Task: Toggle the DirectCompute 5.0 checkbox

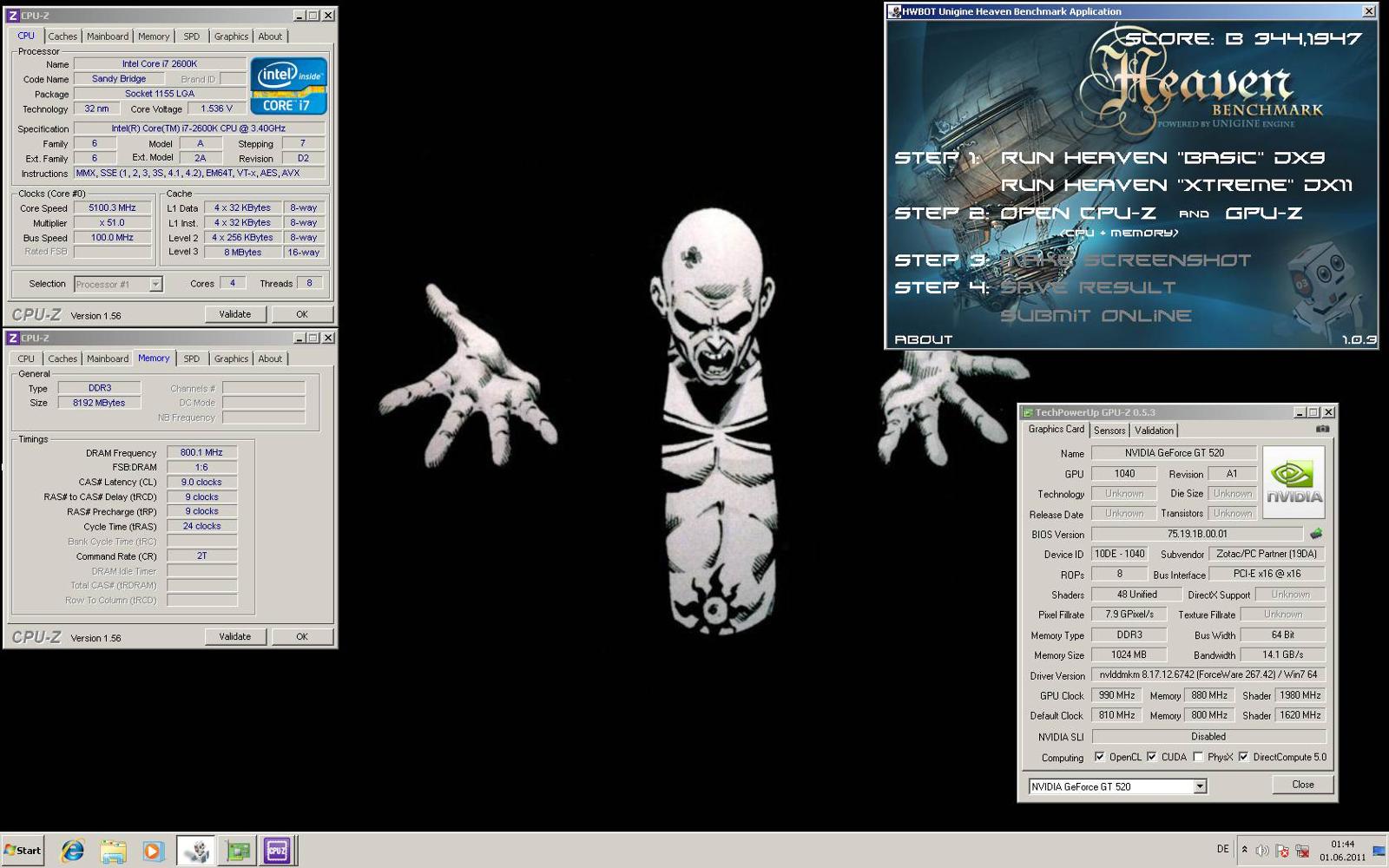Action: [1243, 757]
